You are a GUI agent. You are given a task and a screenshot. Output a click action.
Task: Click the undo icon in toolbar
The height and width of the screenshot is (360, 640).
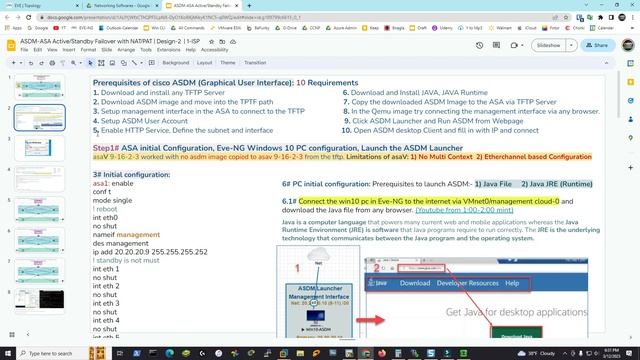pyautogui.click(x=31, y=63)
